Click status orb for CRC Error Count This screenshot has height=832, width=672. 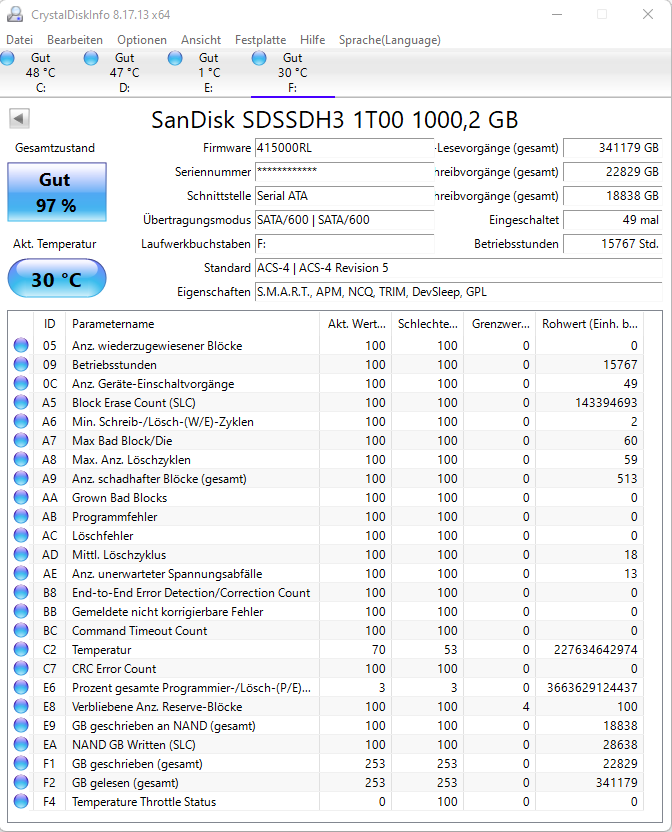click(21, 669)
